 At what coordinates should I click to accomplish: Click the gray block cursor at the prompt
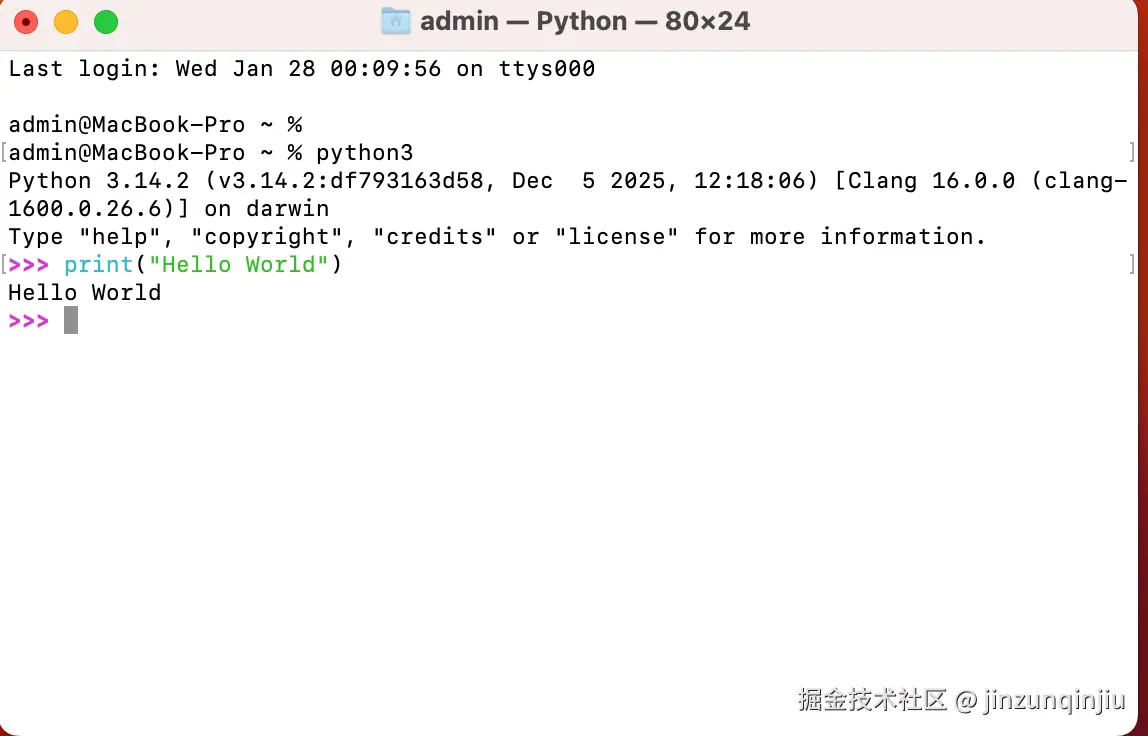tap(71, 320)
